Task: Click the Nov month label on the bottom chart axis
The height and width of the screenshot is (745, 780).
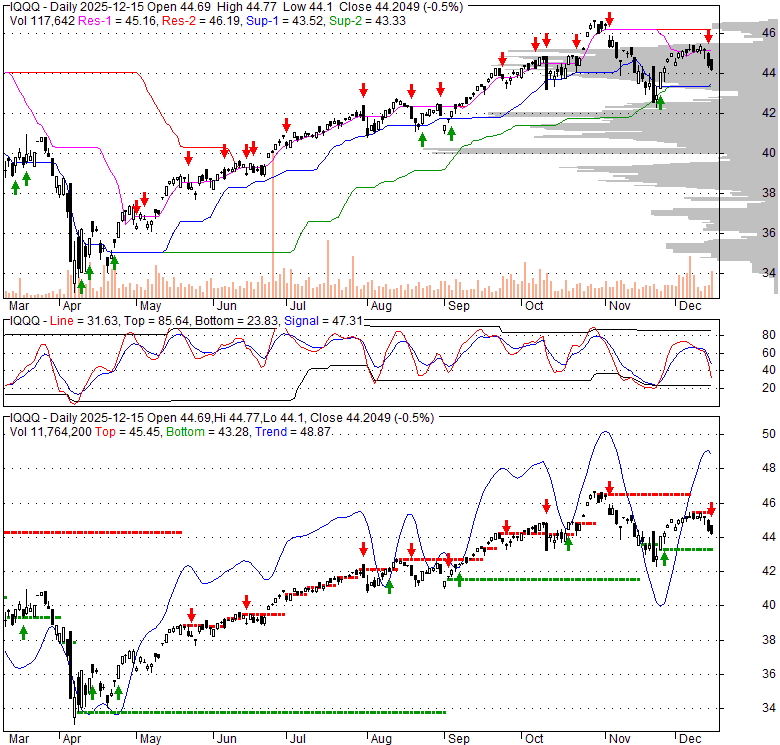Action: click(619, 739)
